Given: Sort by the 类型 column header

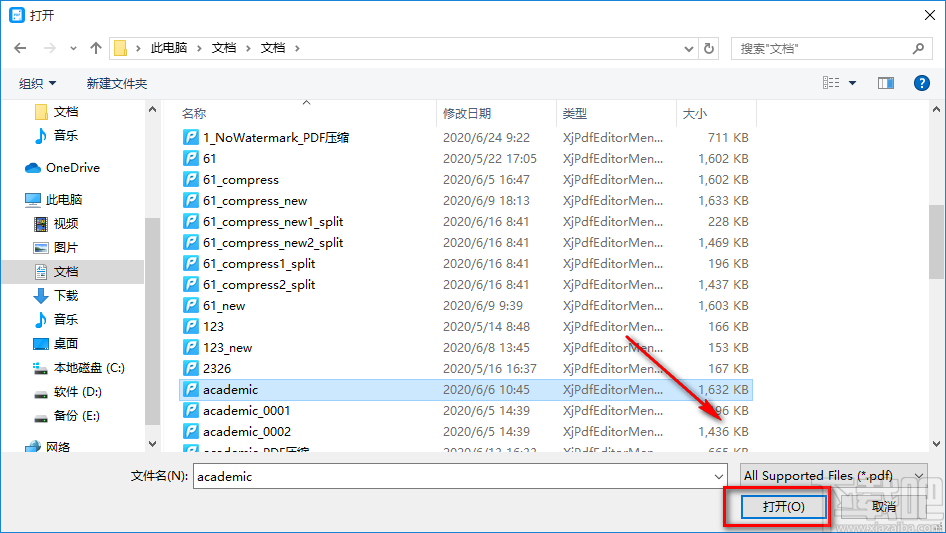Looking at the screenshot, I should click(574, 113).
